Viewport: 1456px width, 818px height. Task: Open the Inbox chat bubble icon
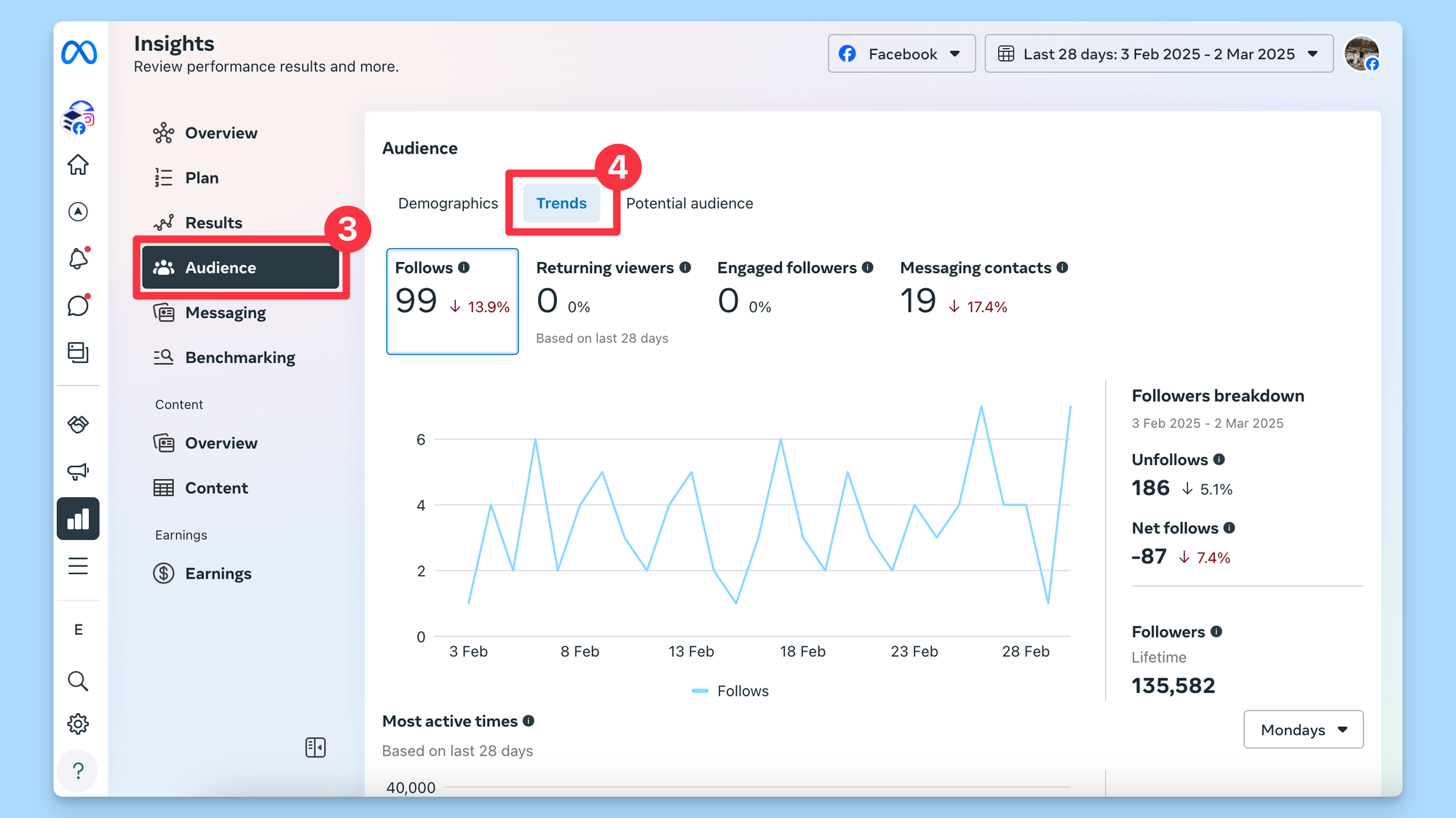pos(78,306)
